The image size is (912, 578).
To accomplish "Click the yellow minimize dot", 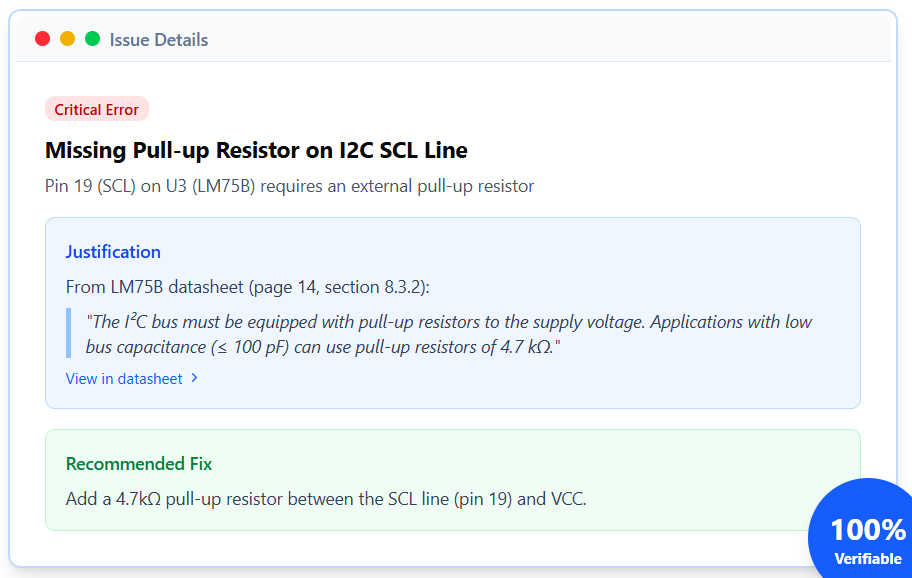I will pyautogui.click(x=67, y=39).
